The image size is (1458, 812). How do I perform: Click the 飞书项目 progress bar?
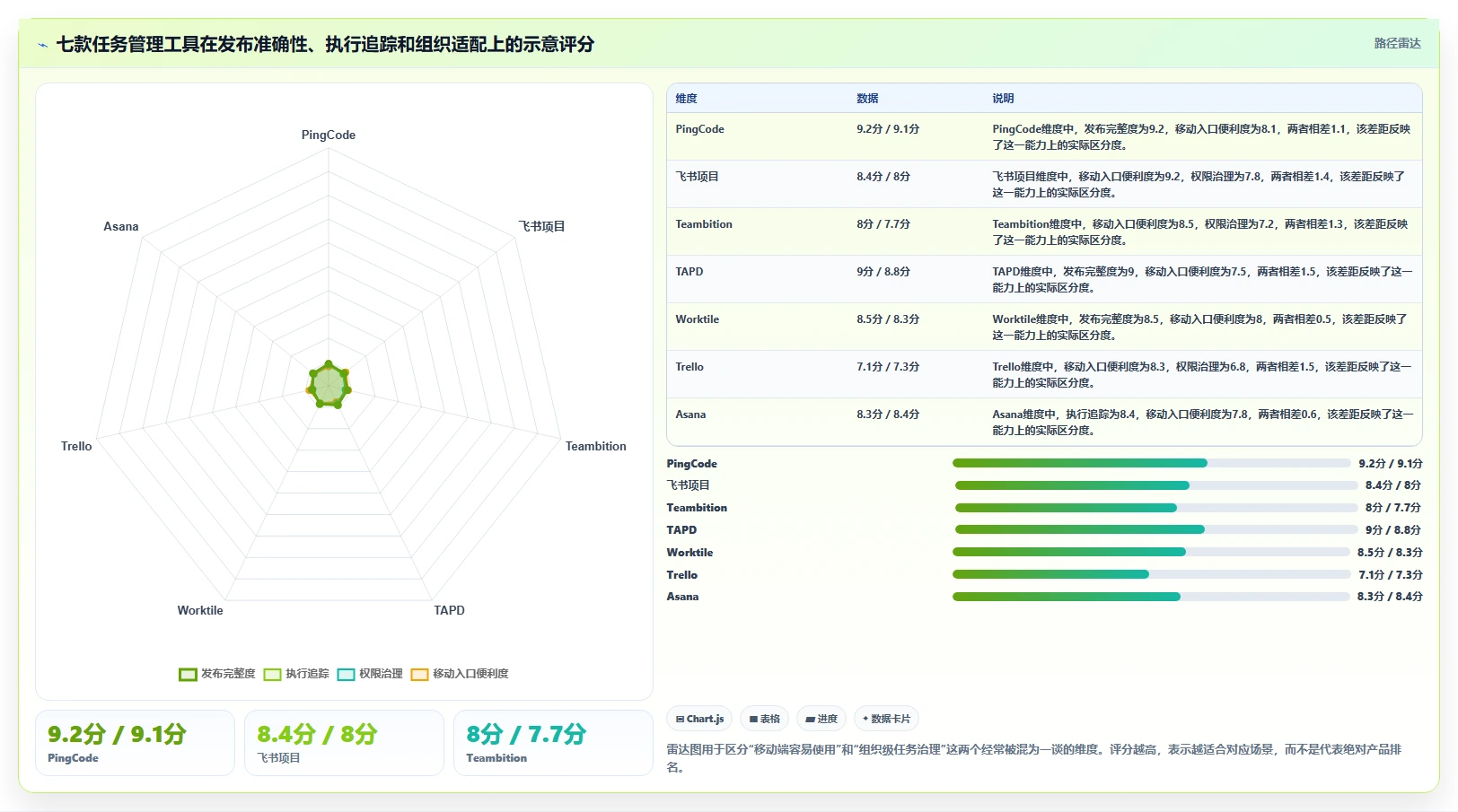(1155, 485)
